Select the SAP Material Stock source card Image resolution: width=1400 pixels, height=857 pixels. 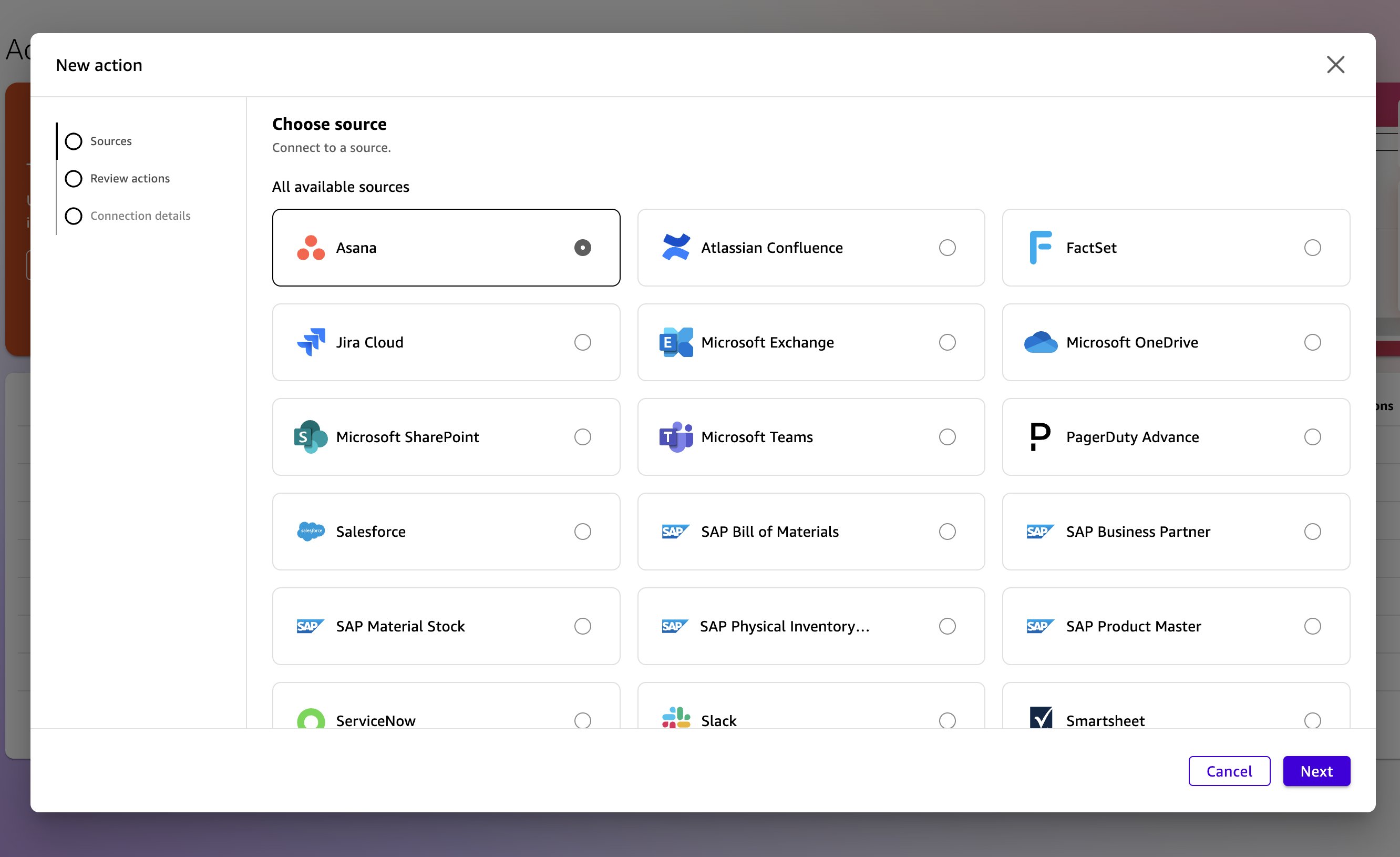click(446, 626)
